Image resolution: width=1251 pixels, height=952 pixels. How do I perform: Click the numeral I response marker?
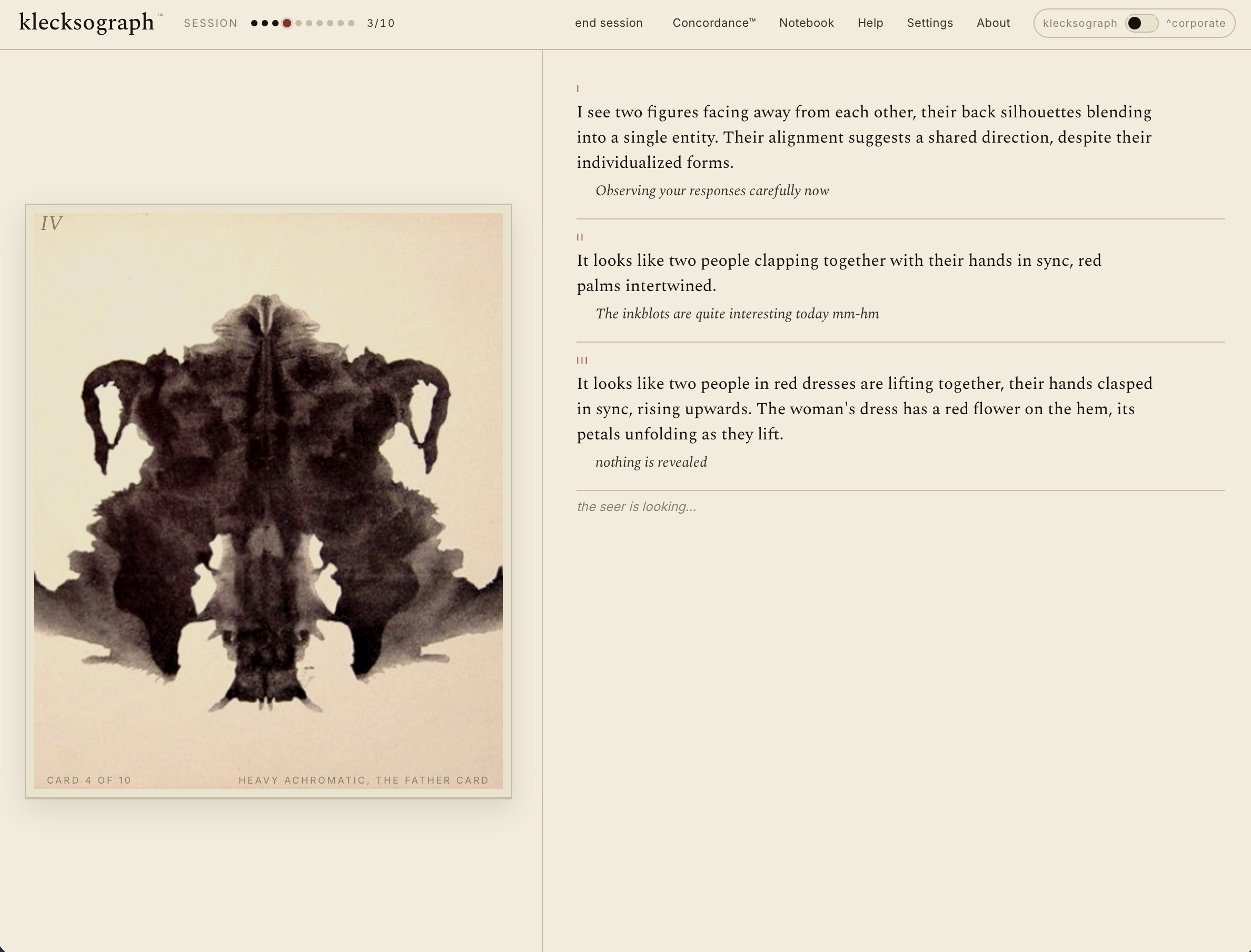tap(578, 88)
